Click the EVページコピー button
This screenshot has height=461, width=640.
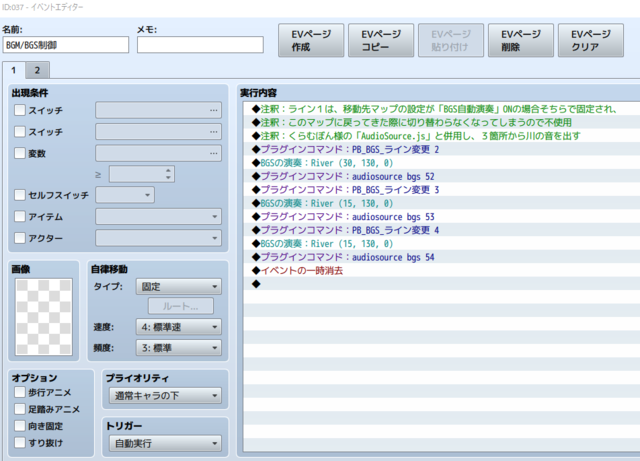(381, 40)
